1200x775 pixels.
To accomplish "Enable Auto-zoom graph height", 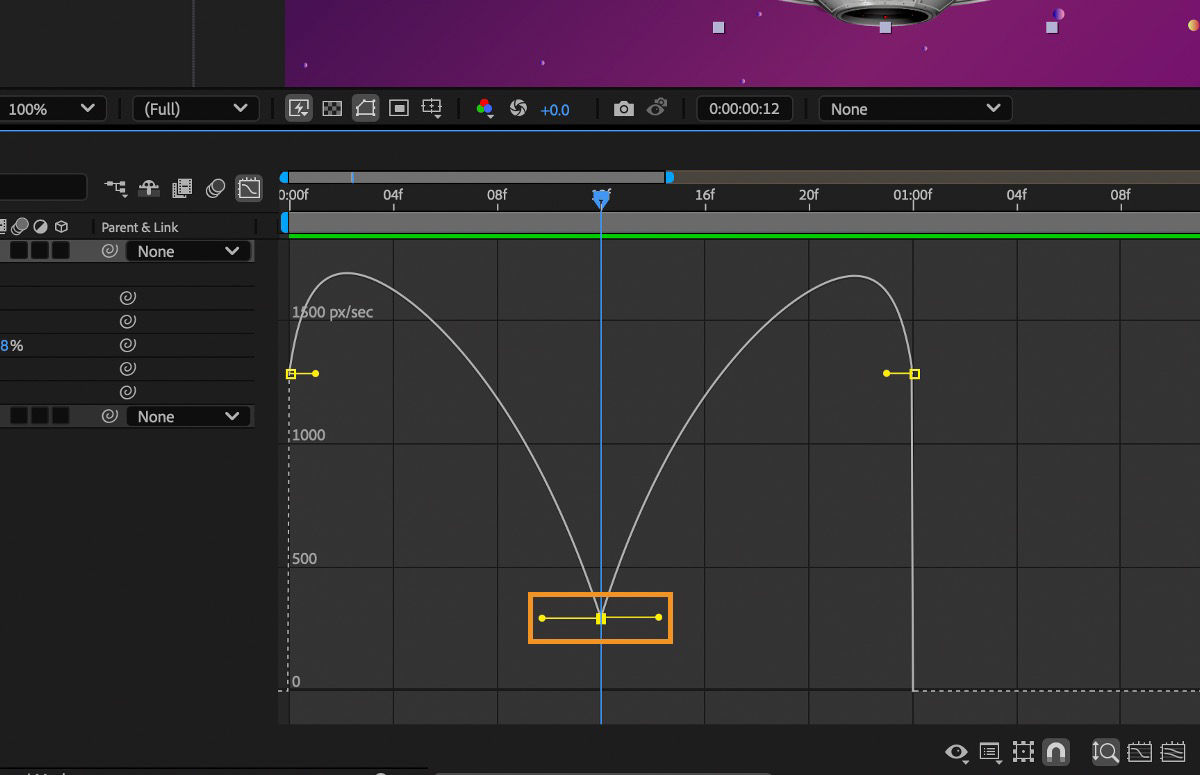I will (1106, 752).
